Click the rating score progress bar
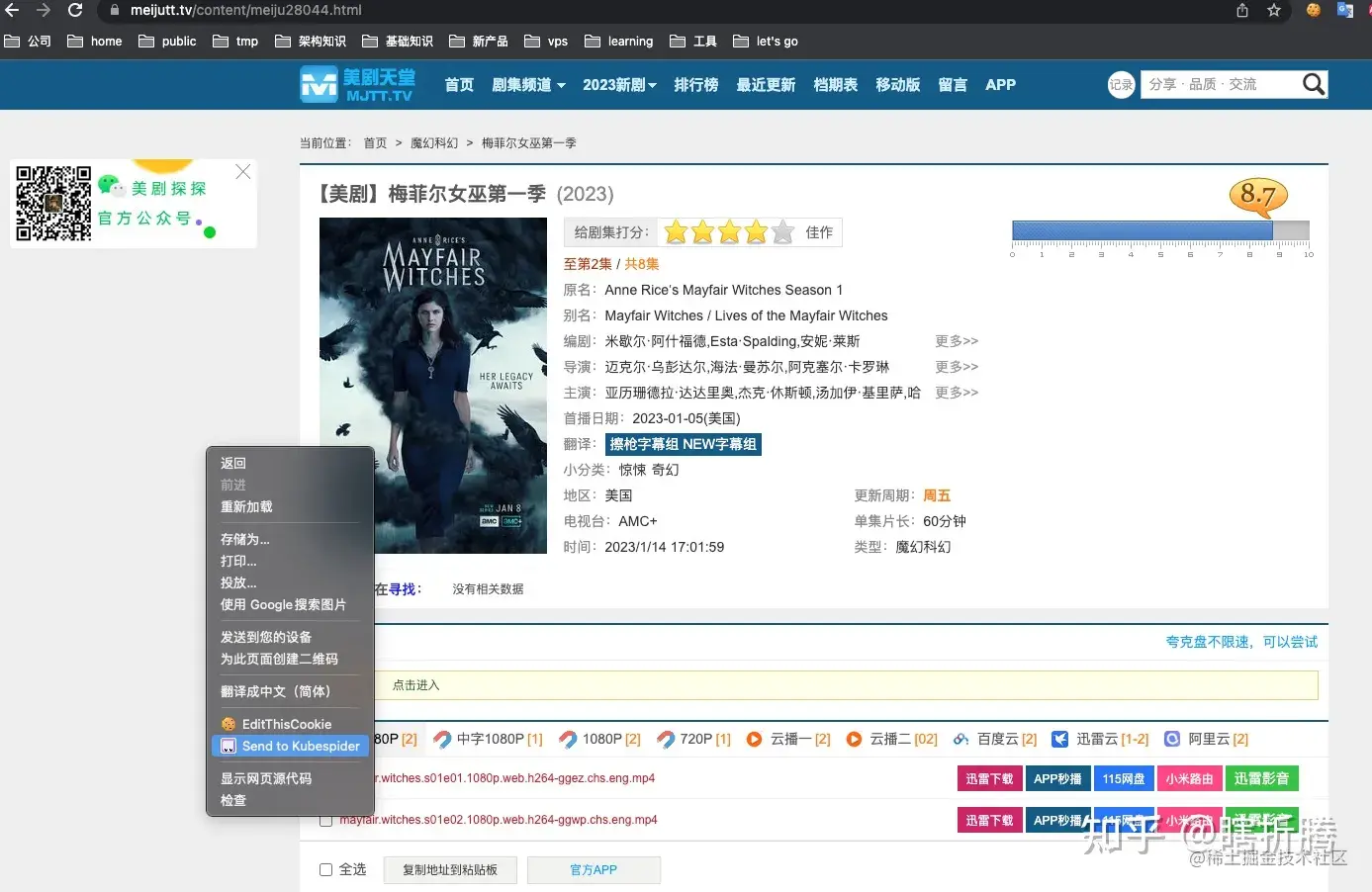The width and height of the screenshot is (1372, 892). click(1160, 231)
